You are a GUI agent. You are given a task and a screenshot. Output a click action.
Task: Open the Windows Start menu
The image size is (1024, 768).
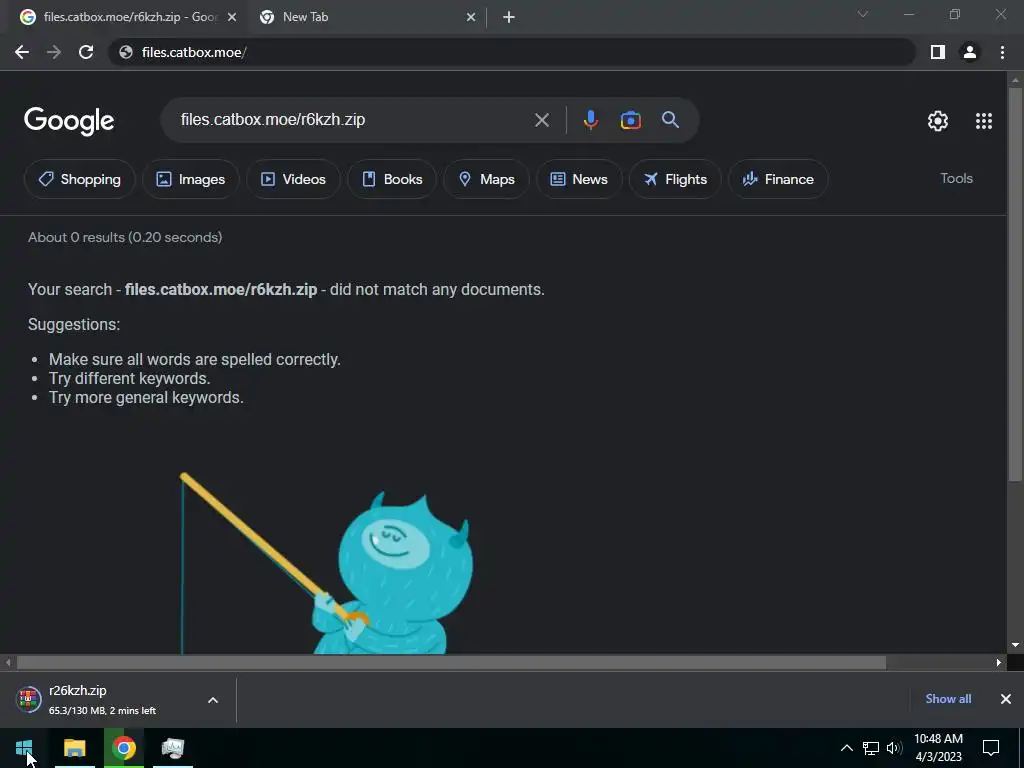[24, 748]
